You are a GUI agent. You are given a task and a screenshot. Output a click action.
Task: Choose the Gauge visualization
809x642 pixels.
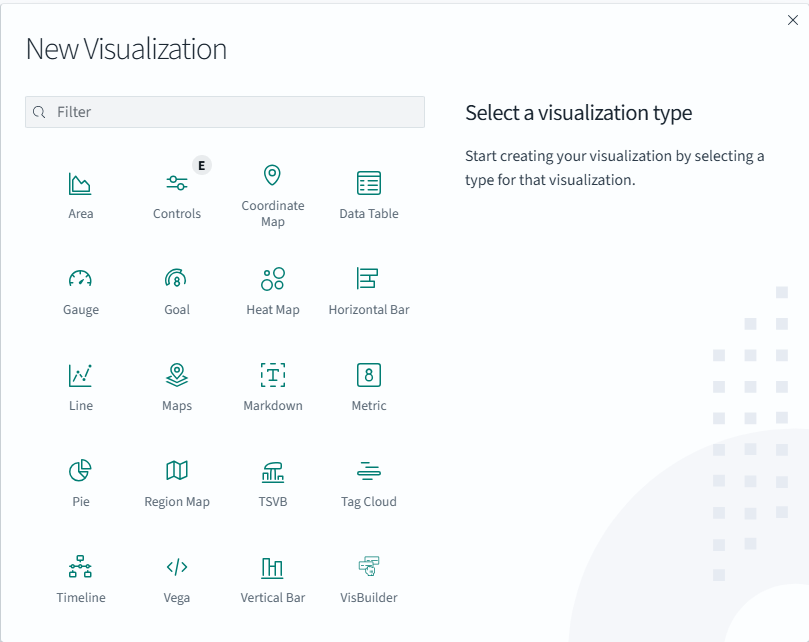click(x=80, y=291)
